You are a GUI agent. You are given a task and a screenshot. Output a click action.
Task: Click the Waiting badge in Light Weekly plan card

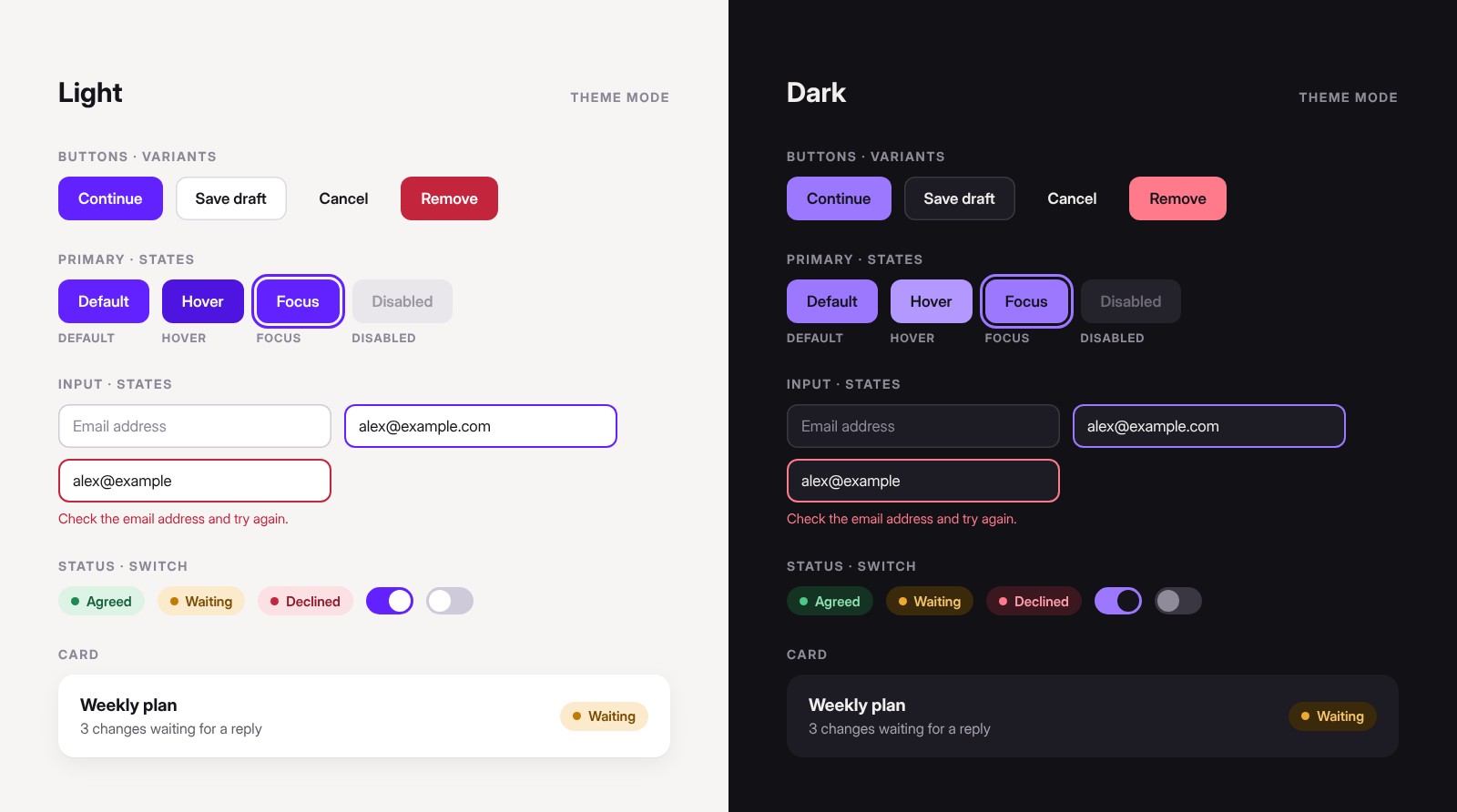[x=604, y=716]
